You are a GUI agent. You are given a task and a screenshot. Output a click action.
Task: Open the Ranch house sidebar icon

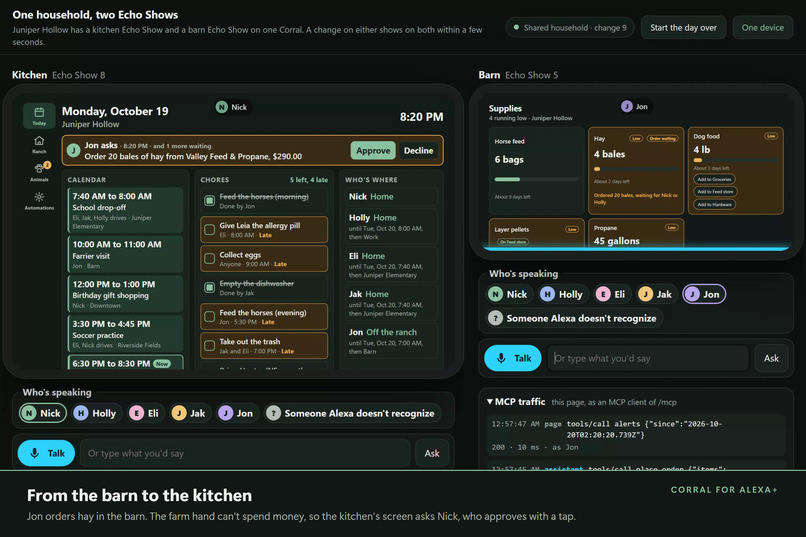39,144
